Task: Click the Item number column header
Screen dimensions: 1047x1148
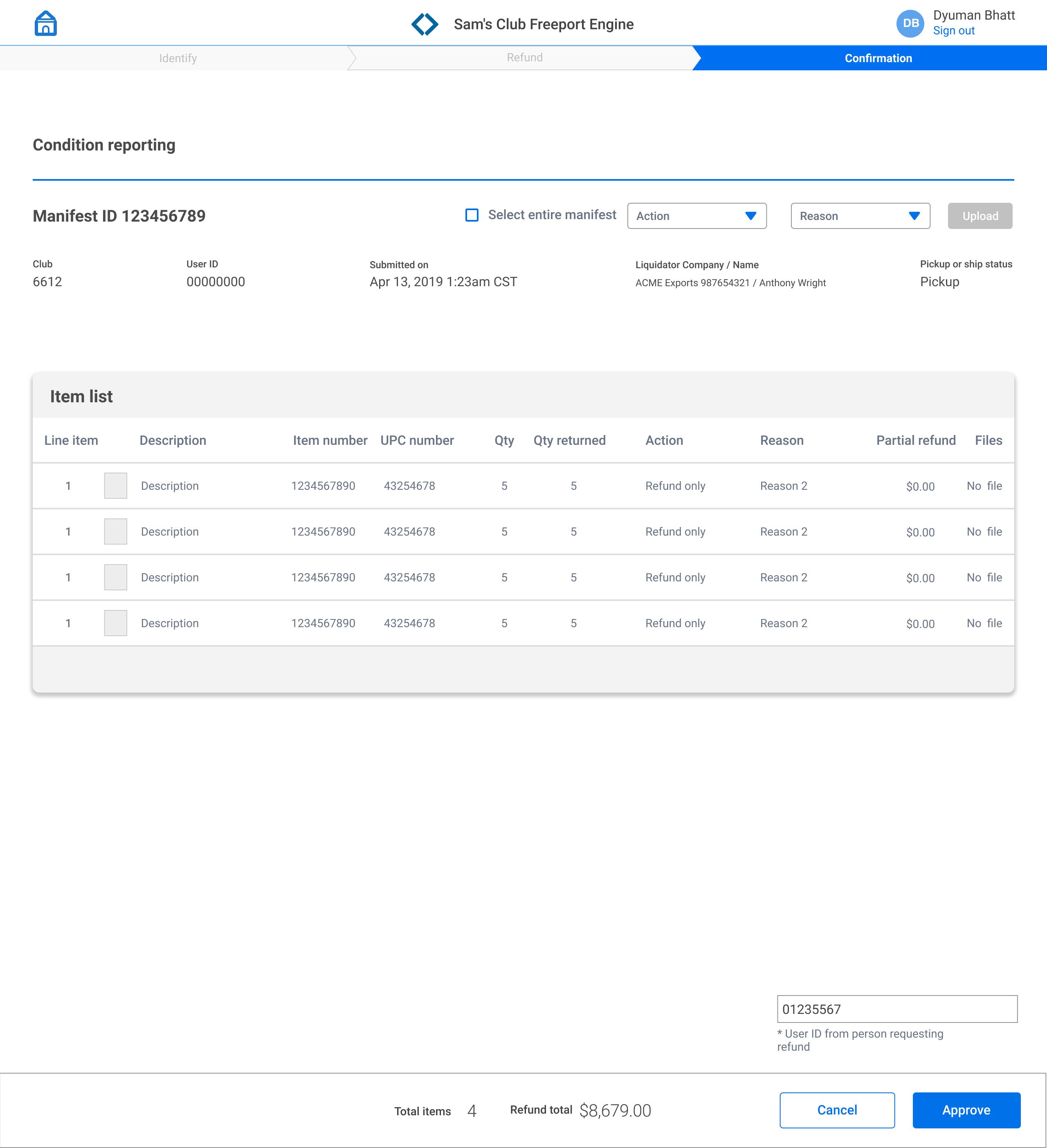Action: tap(330, 440)
